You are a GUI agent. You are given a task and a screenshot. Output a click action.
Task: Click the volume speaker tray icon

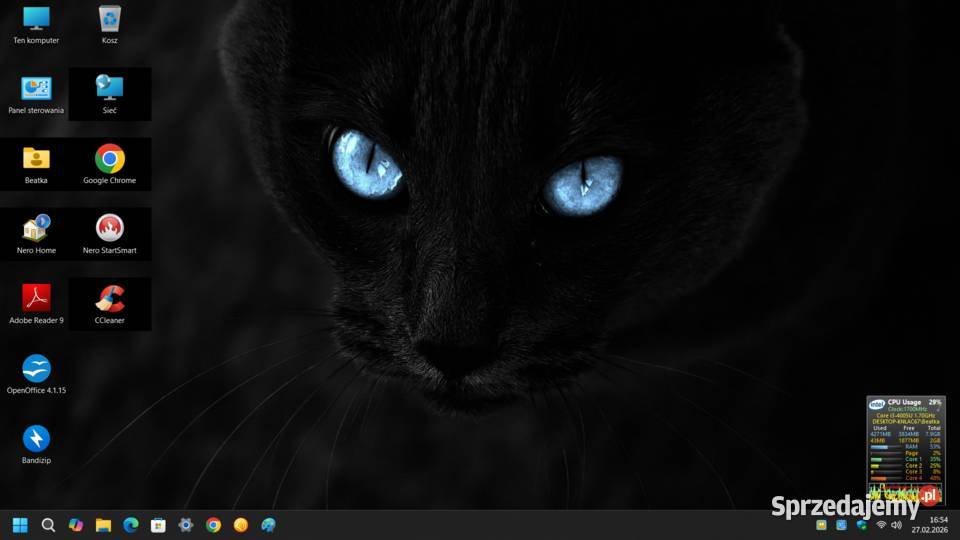click(897, 525)
